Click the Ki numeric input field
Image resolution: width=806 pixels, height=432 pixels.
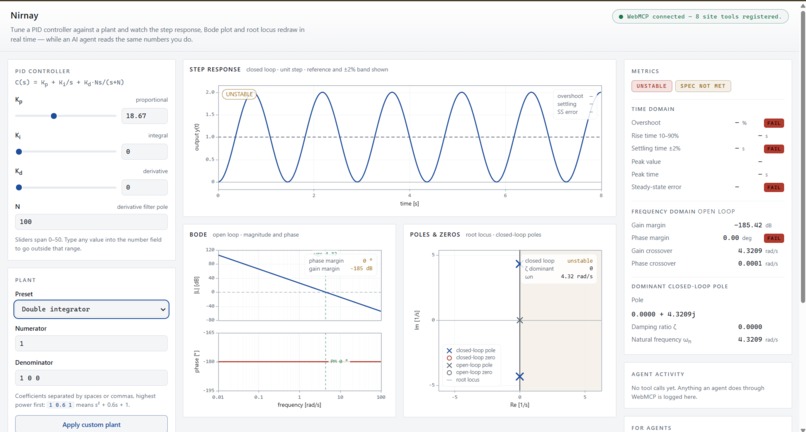[144, 152]
